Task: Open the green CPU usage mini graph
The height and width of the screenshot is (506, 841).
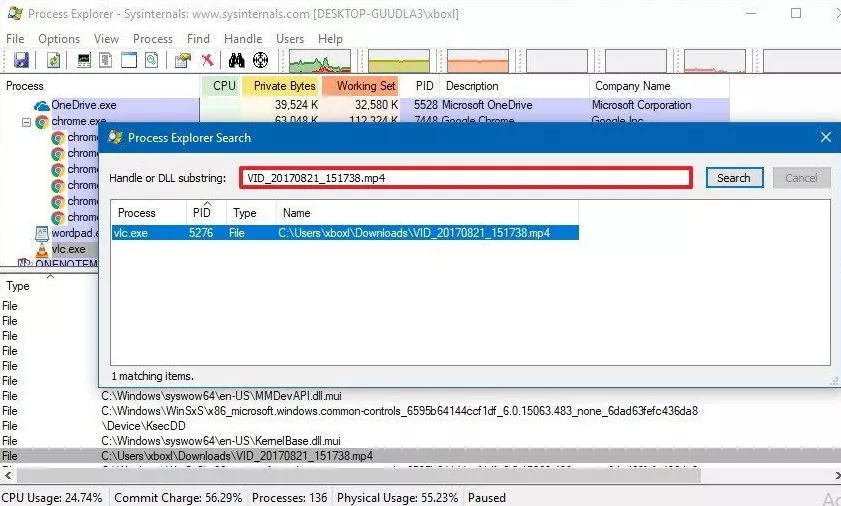Action: pos(320,61)
